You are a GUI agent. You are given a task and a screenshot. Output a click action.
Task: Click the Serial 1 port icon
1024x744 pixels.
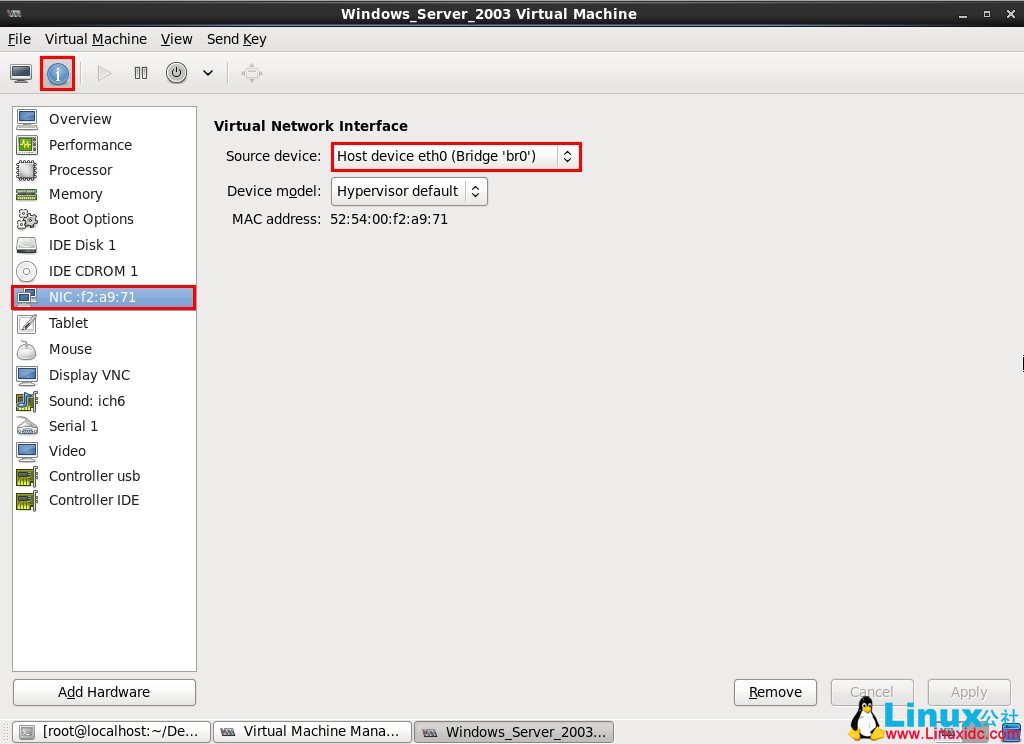point(27,426)
